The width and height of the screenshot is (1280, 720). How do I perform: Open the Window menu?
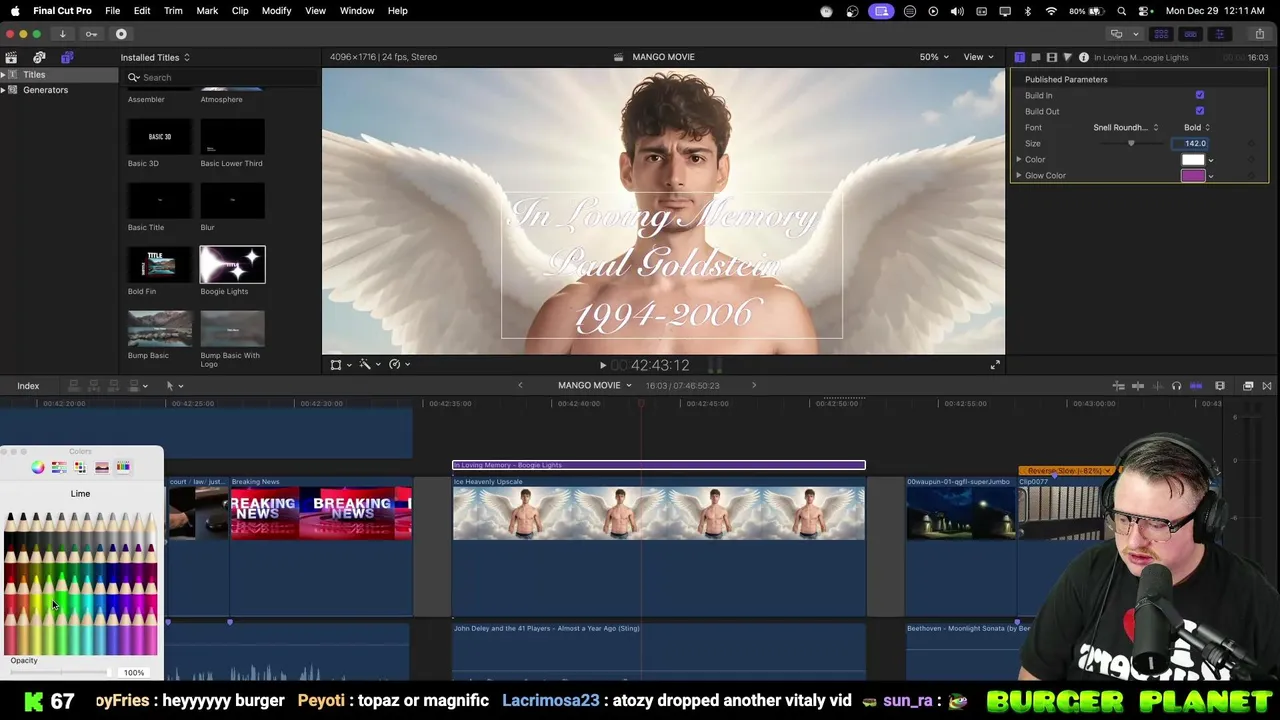pyautogui.click(x=357, y=10)
